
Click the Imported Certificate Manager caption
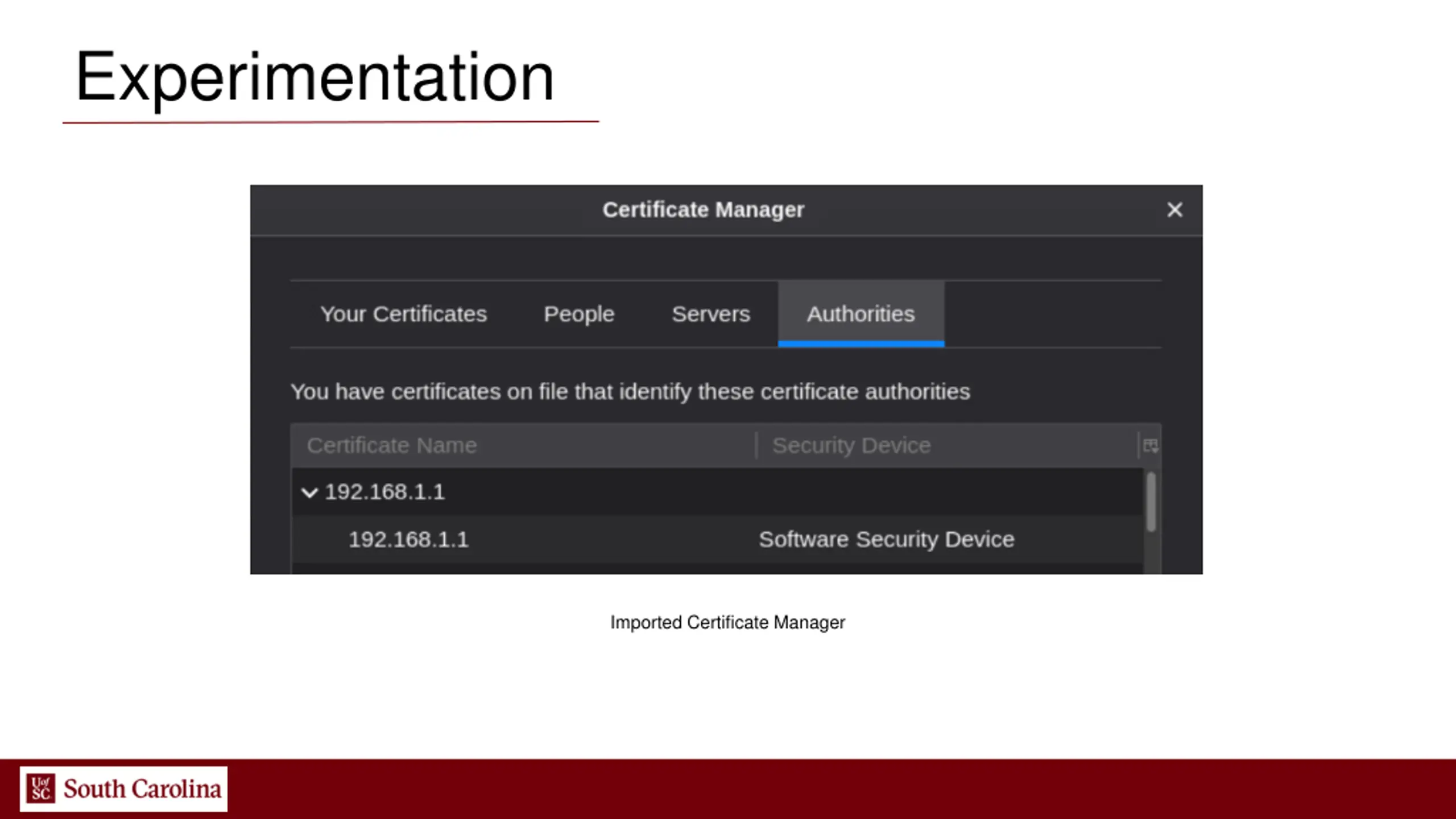pos(727,622)
